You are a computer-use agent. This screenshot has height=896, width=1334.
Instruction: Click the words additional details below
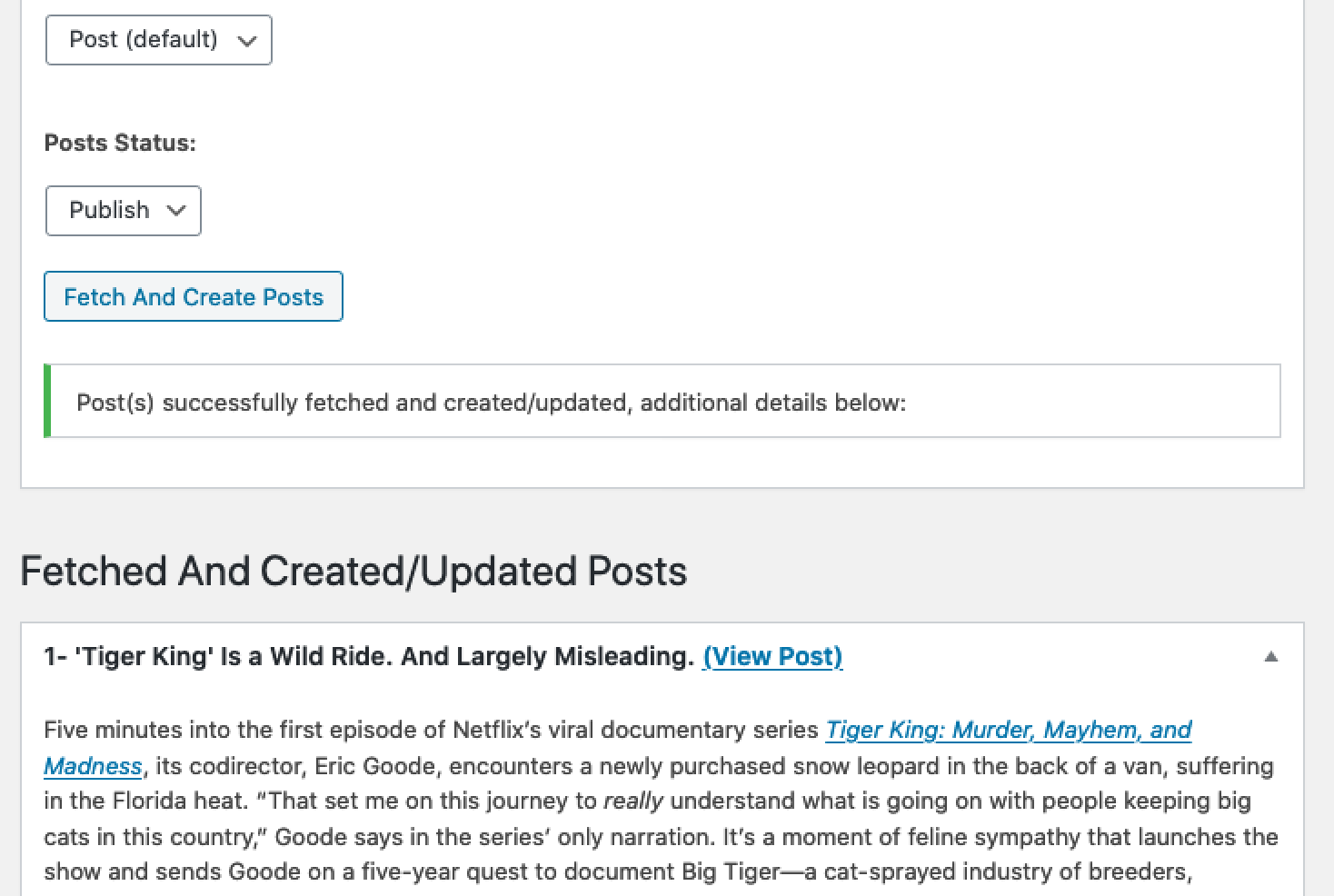(x=772, y=403)
